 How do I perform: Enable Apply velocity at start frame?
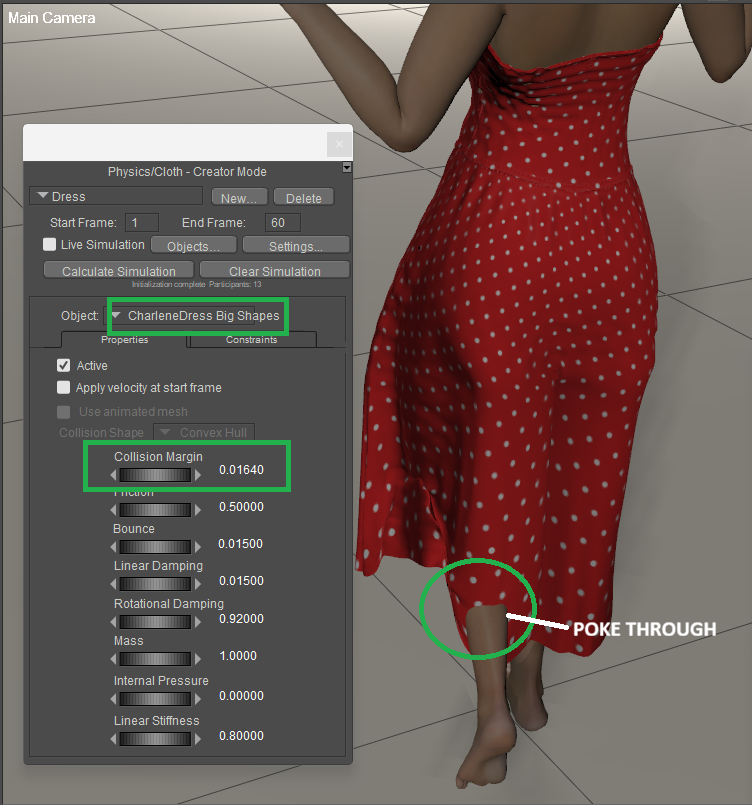(64, 388)
